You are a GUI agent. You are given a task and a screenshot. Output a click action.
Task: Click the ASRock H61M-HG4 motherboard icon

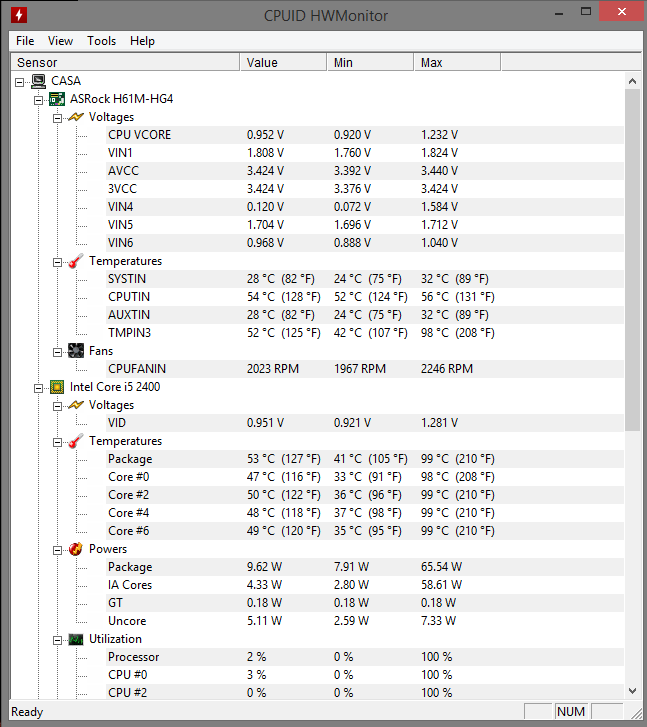57,99
